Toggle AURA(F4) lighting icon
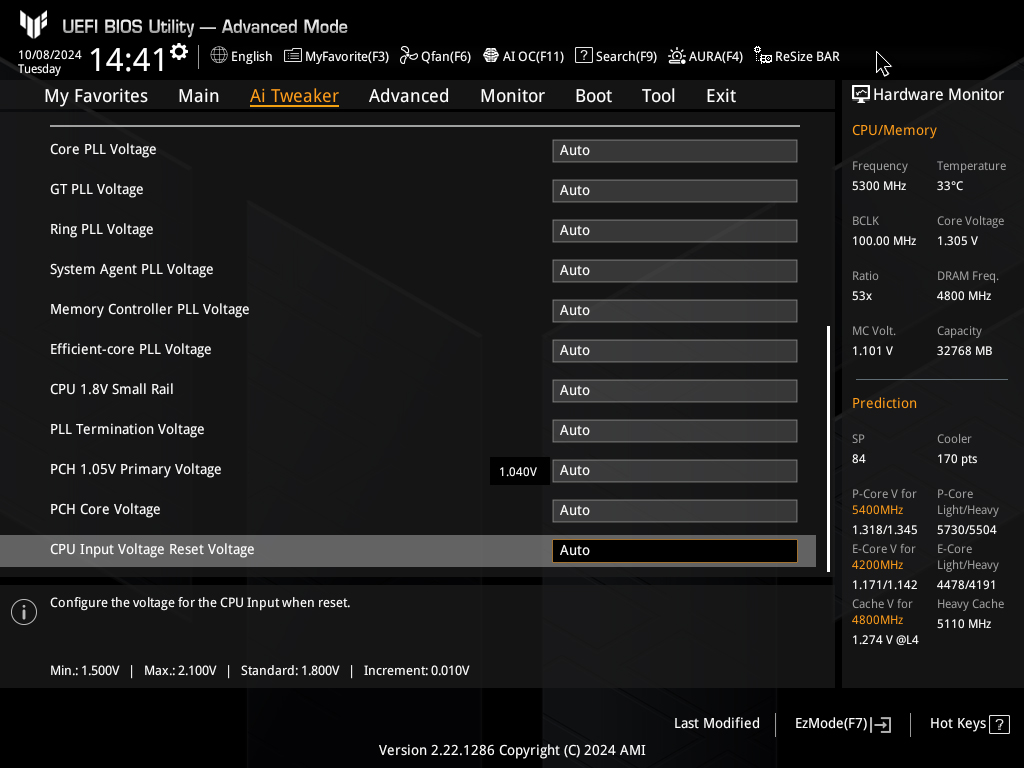 (677, 56)
